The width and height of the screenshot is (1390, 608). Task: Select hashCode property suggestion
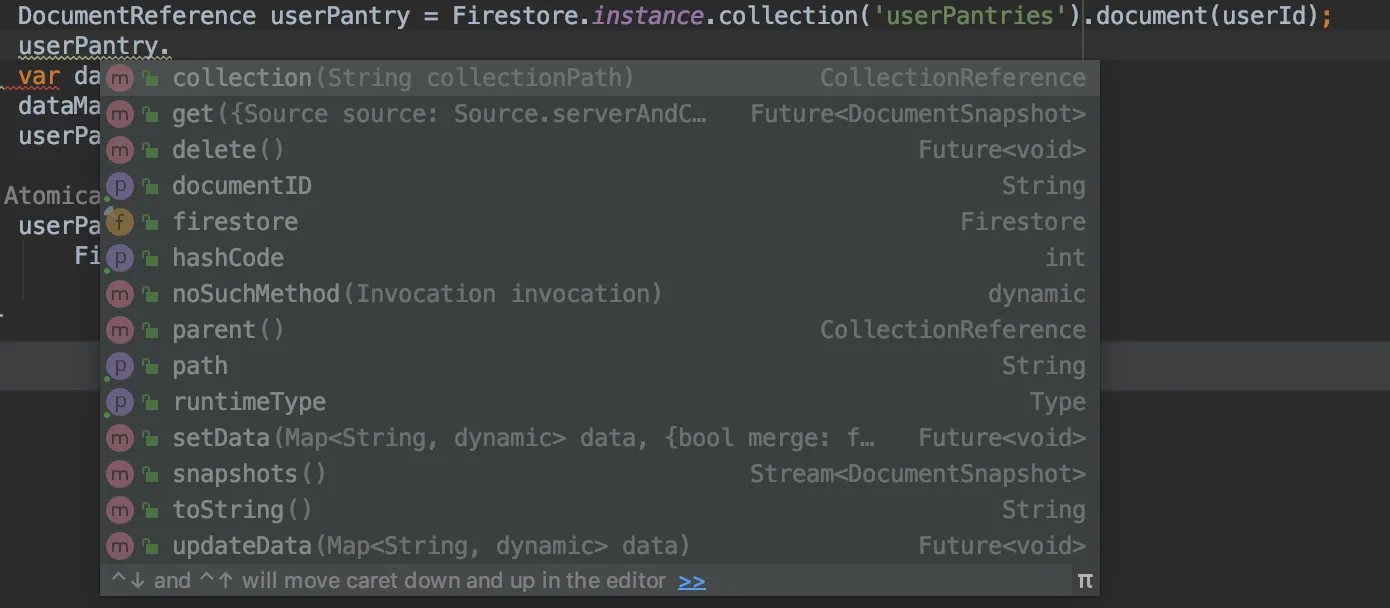600,258
